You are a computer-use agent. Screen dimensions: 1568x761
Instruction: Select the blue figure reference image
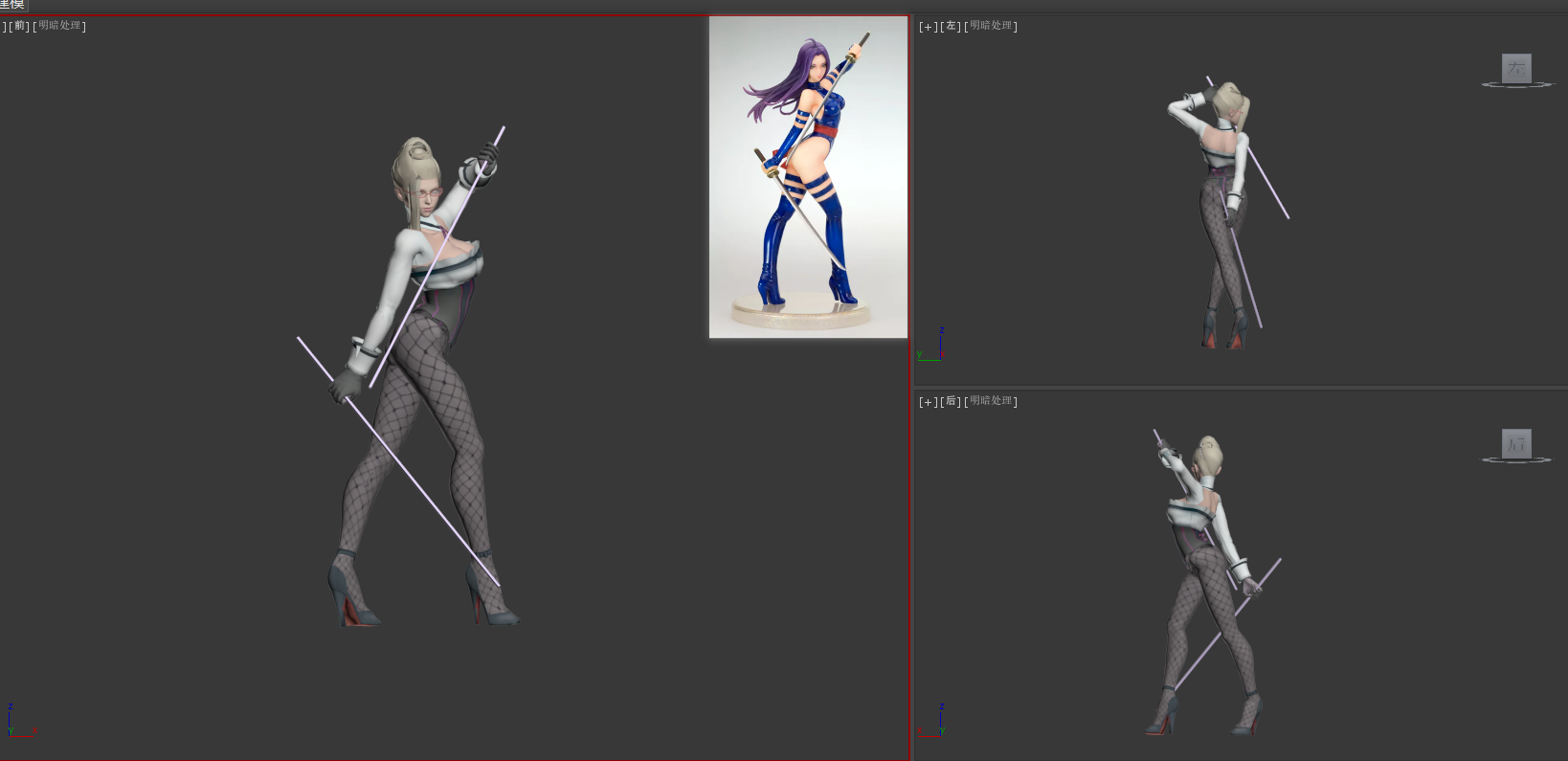(808, 177)
